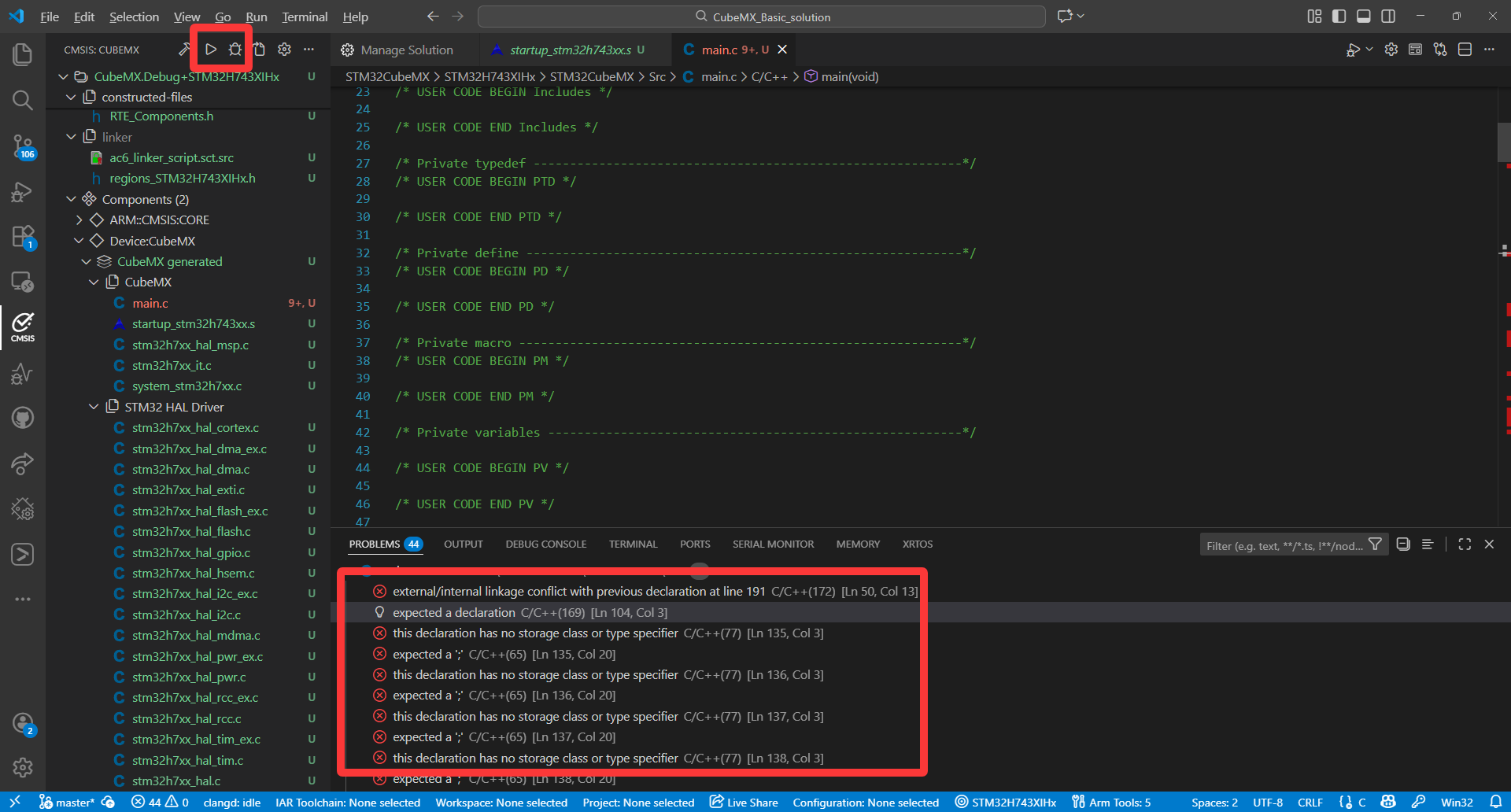This screenshot has height=812, width=1511.
Task: Open the Terminal menu
Action: [305, 17]
